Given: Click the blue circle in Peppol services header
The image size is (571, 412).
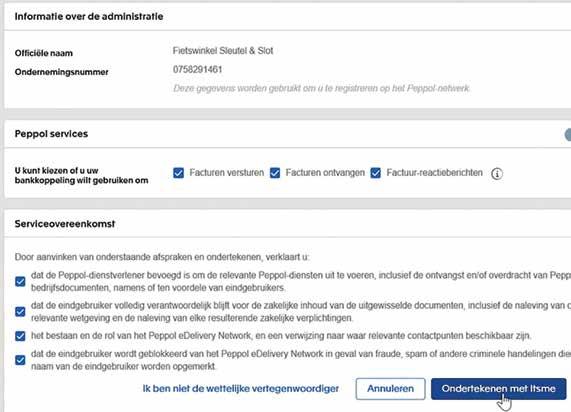Looking at the screenshot, I should 568,134.
